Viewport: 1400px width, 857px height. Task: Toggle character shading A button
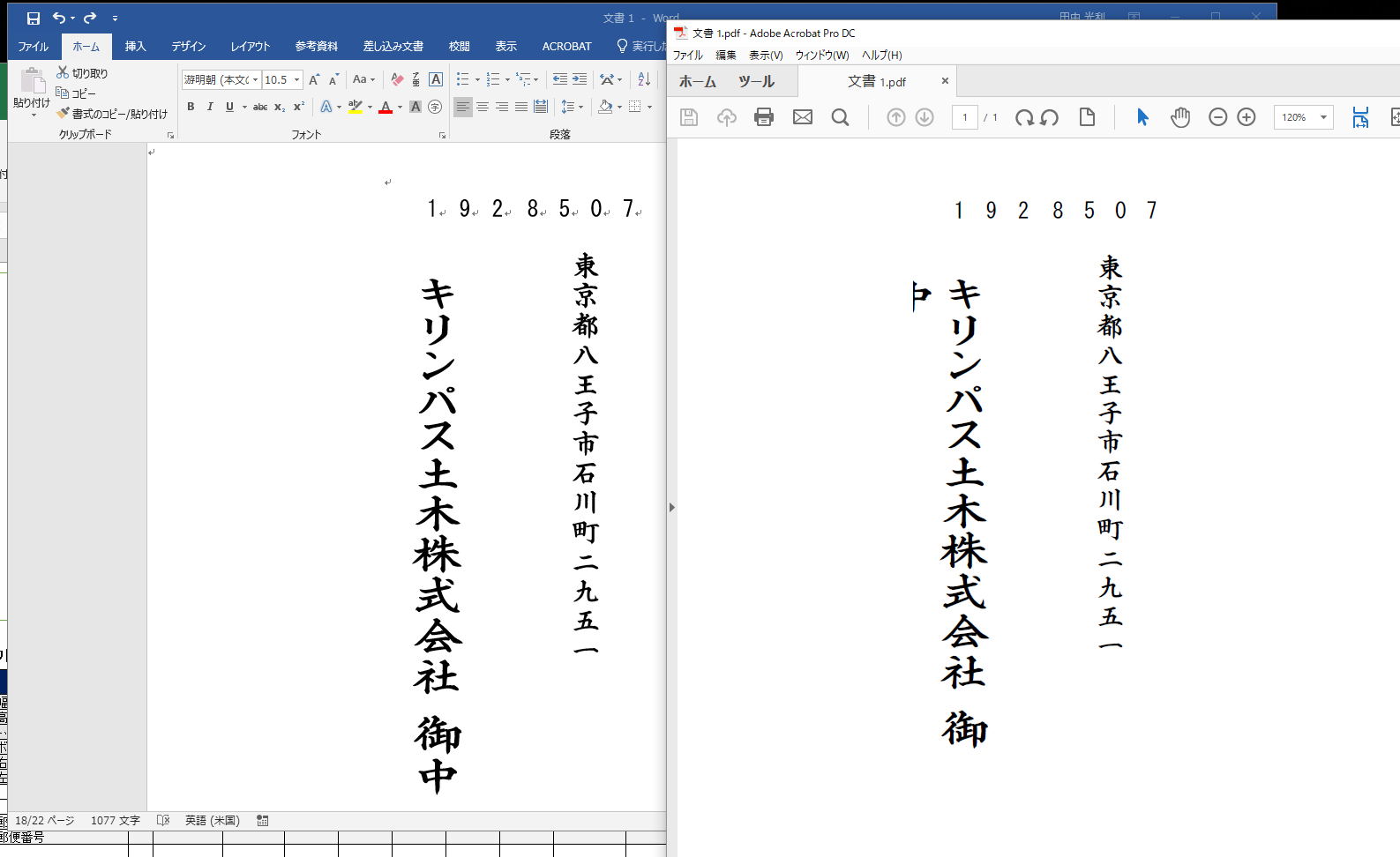coord(416,107)
